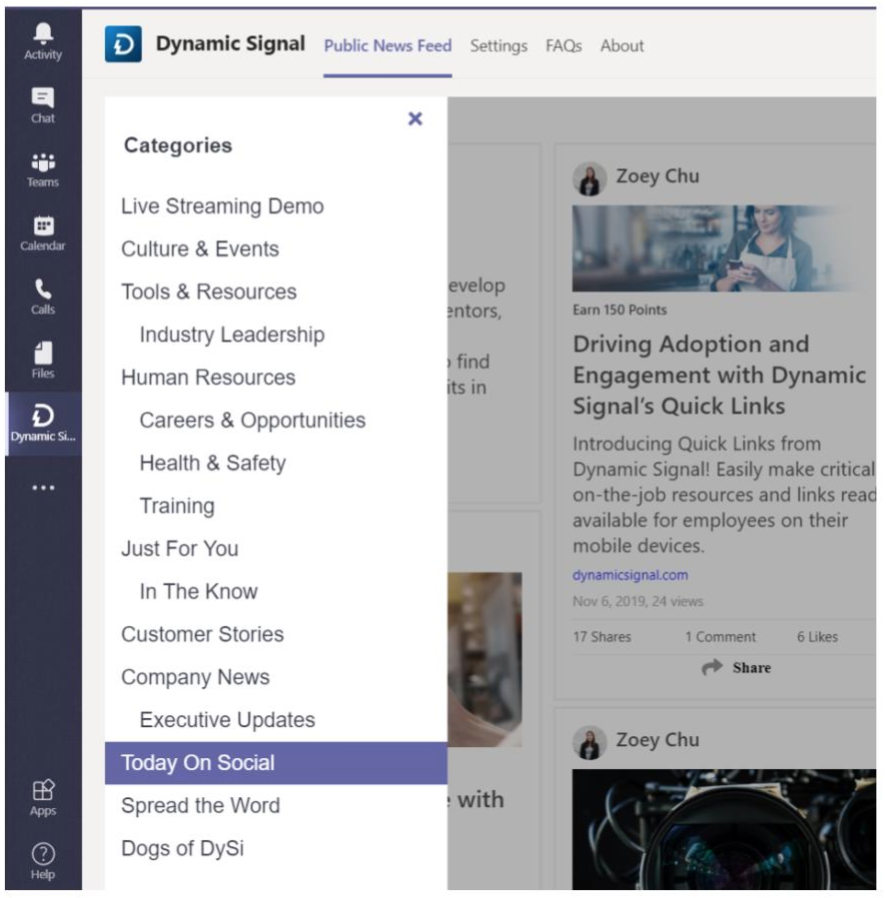
Task: Select the Training subcategory
Action: coord(177,506)
